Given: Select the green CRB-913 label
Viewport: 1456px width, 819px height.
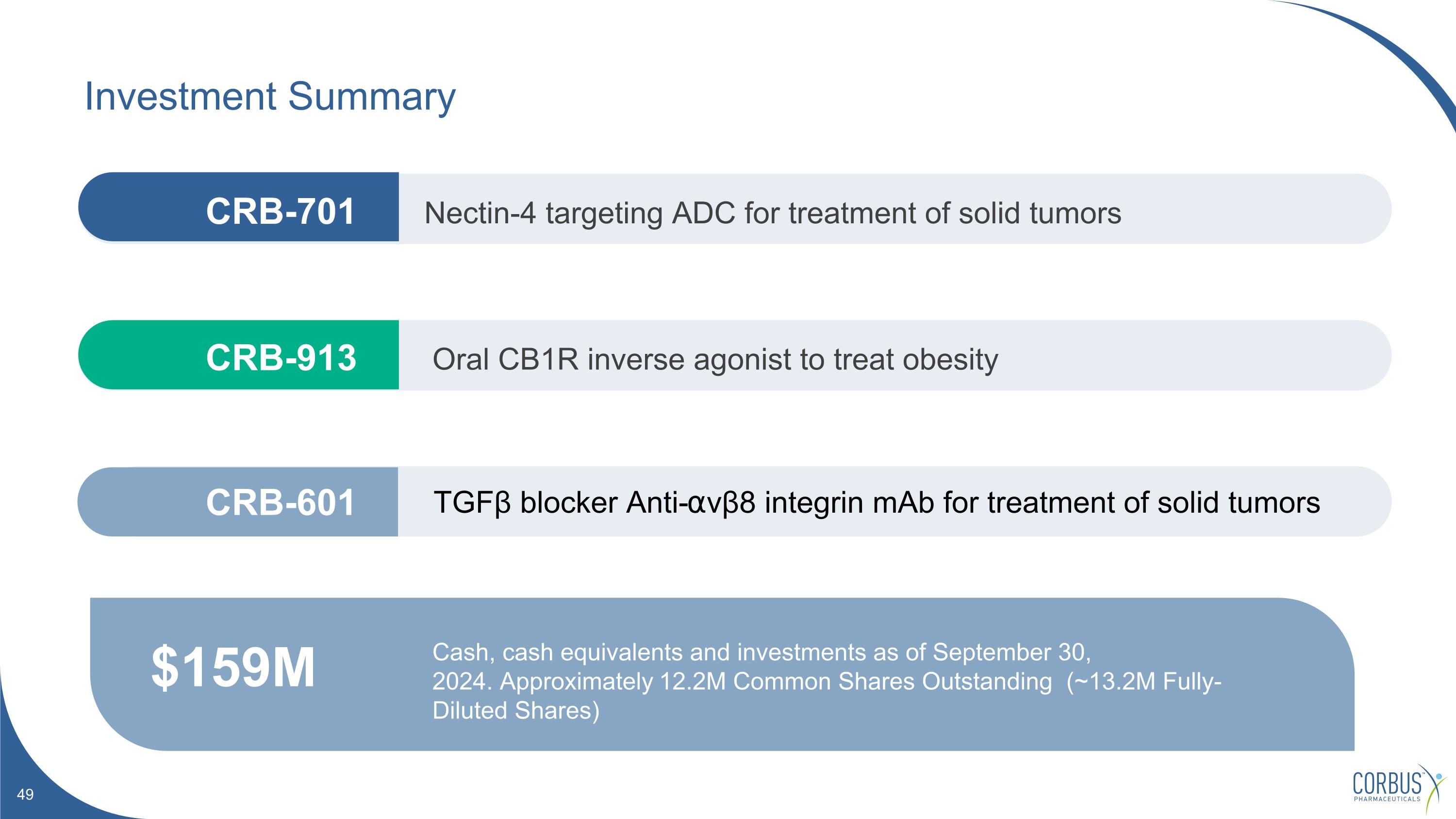Looking at the screenshot, I should (238, 355).
